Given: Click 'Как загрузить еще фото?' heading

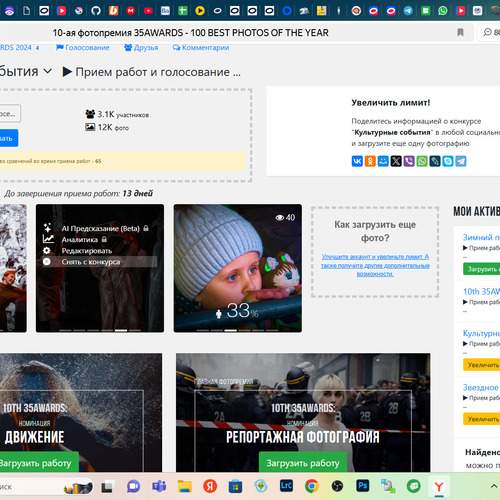Looking at the screenshot, I should tap(375, 231).
